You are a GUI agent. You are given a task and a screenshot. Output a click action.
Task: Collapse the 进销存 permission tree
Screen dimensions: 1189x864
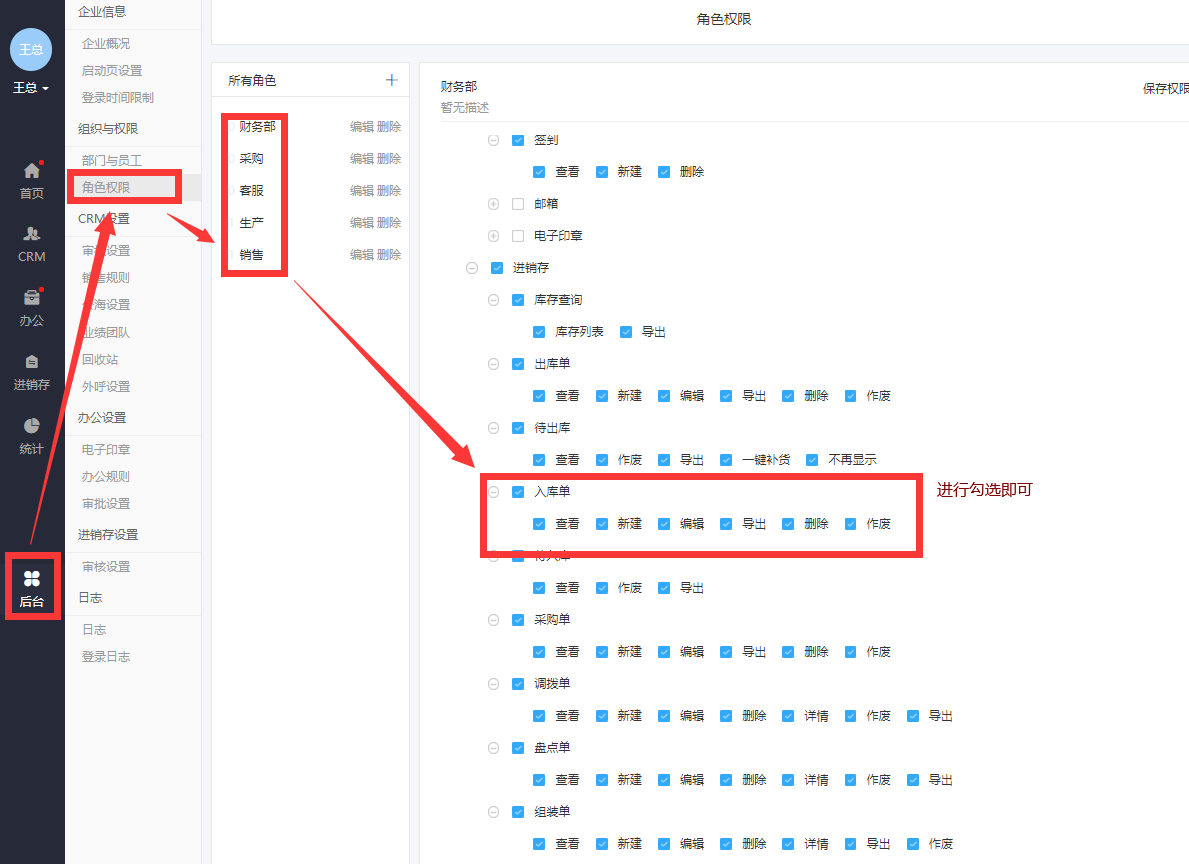pos(472,268)
